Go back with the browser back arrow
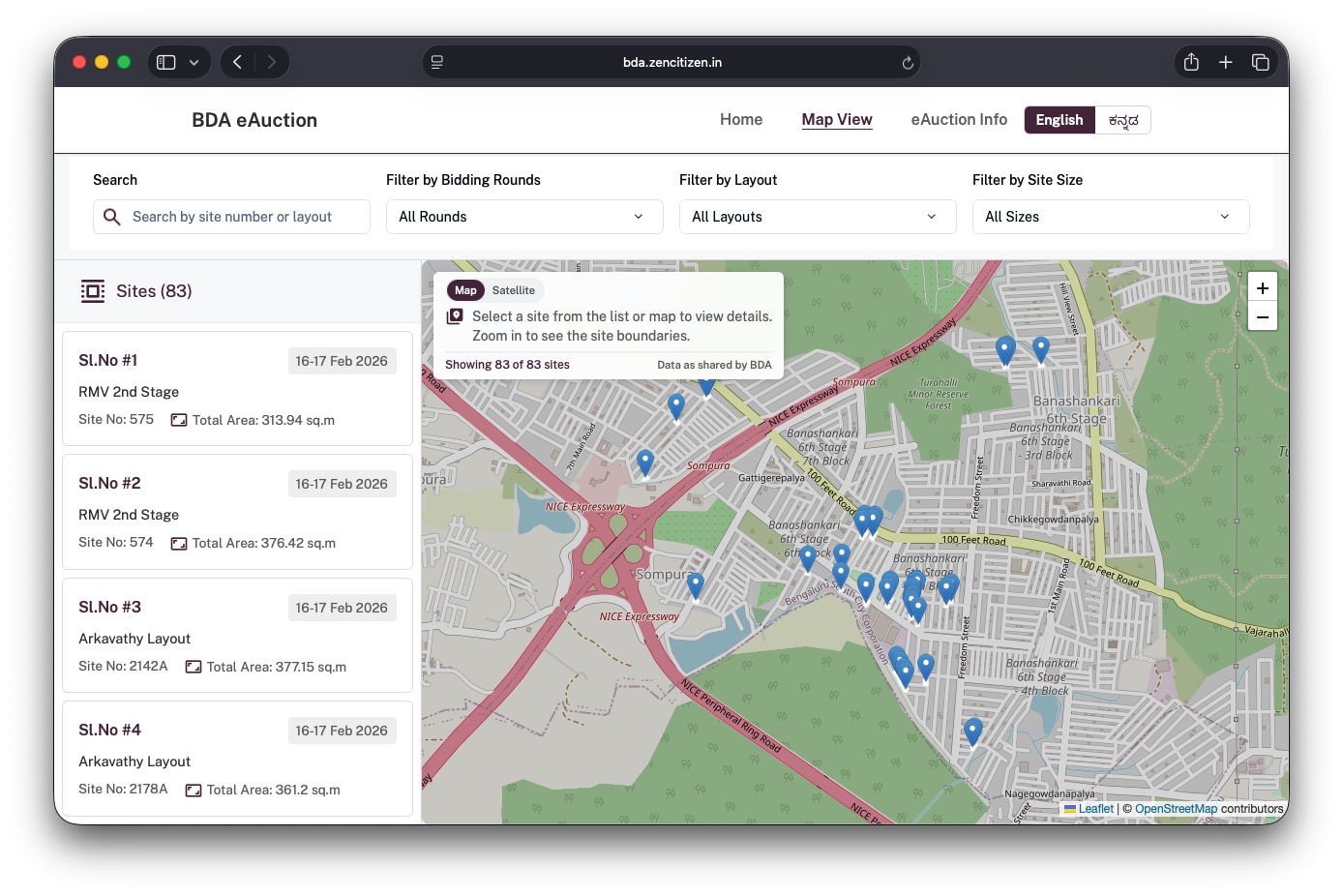 (x=237, y=62)
